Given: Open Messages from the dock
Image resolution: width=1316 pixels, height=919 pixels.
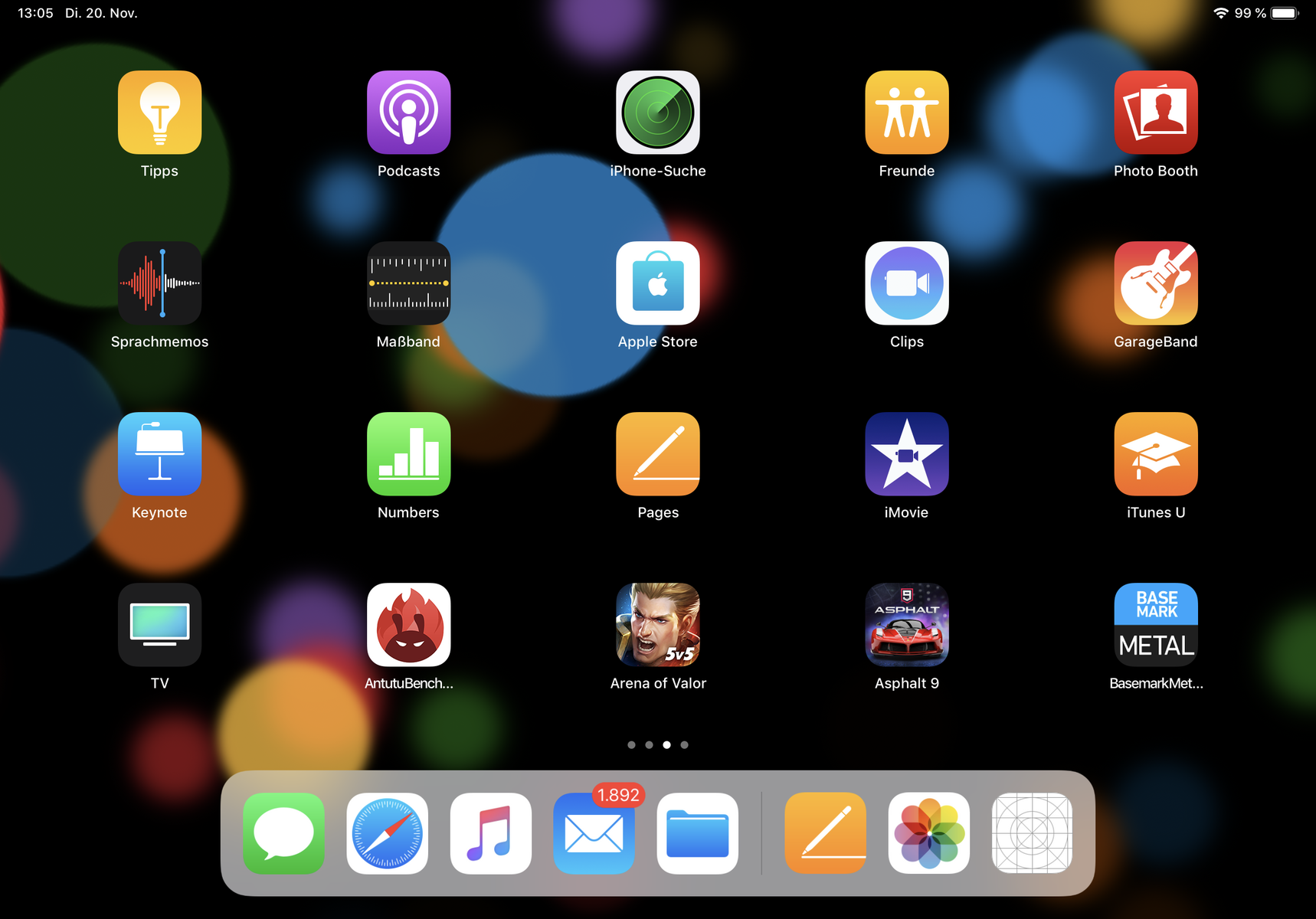Looking at the screenshot, I should (283, 833).
